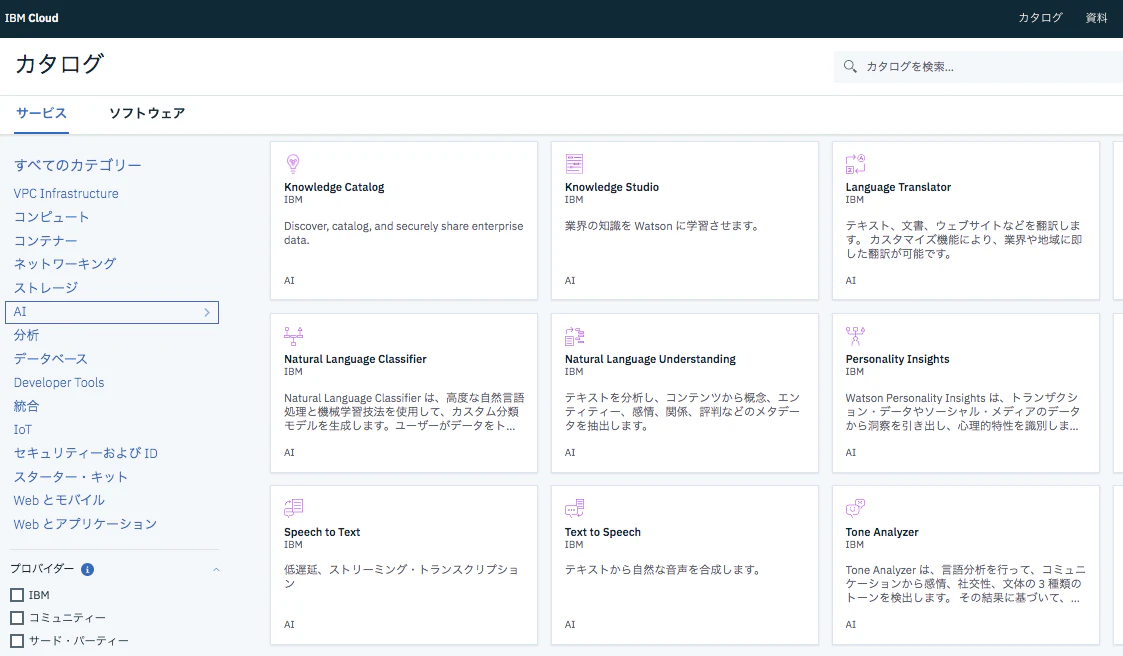
Task: Collapse the プロバイダー filter section
Action: tap(216, 569)
